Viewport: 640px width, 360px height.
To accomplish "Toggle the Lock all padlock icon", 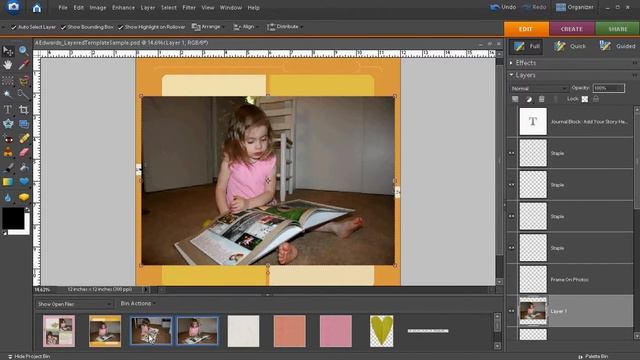I will pos(596,99).
